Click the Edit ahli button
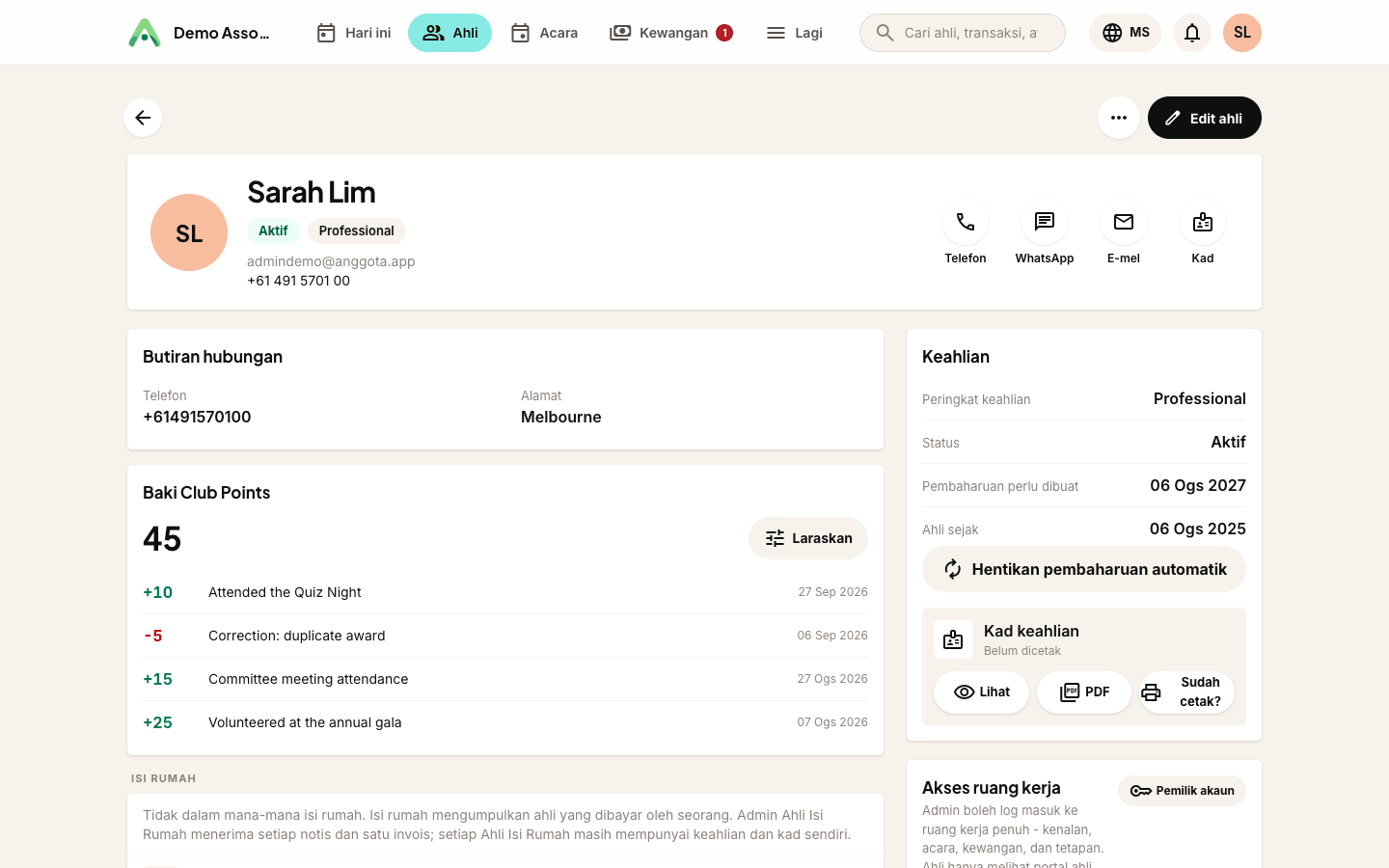The height and width of the screenshot is (868, 1389). tap(1205, 118)
